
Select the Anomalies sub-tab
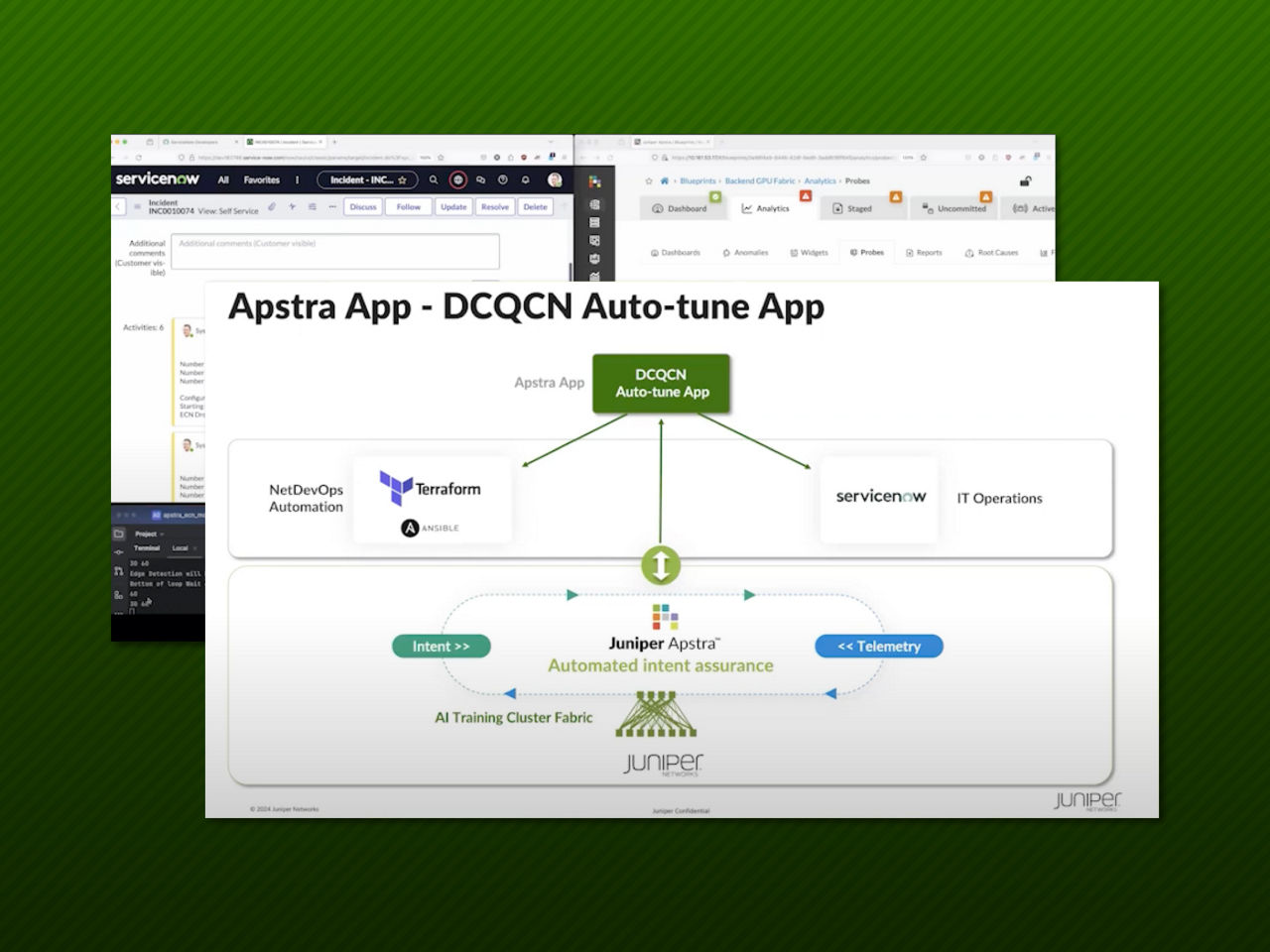click(745, 253)
